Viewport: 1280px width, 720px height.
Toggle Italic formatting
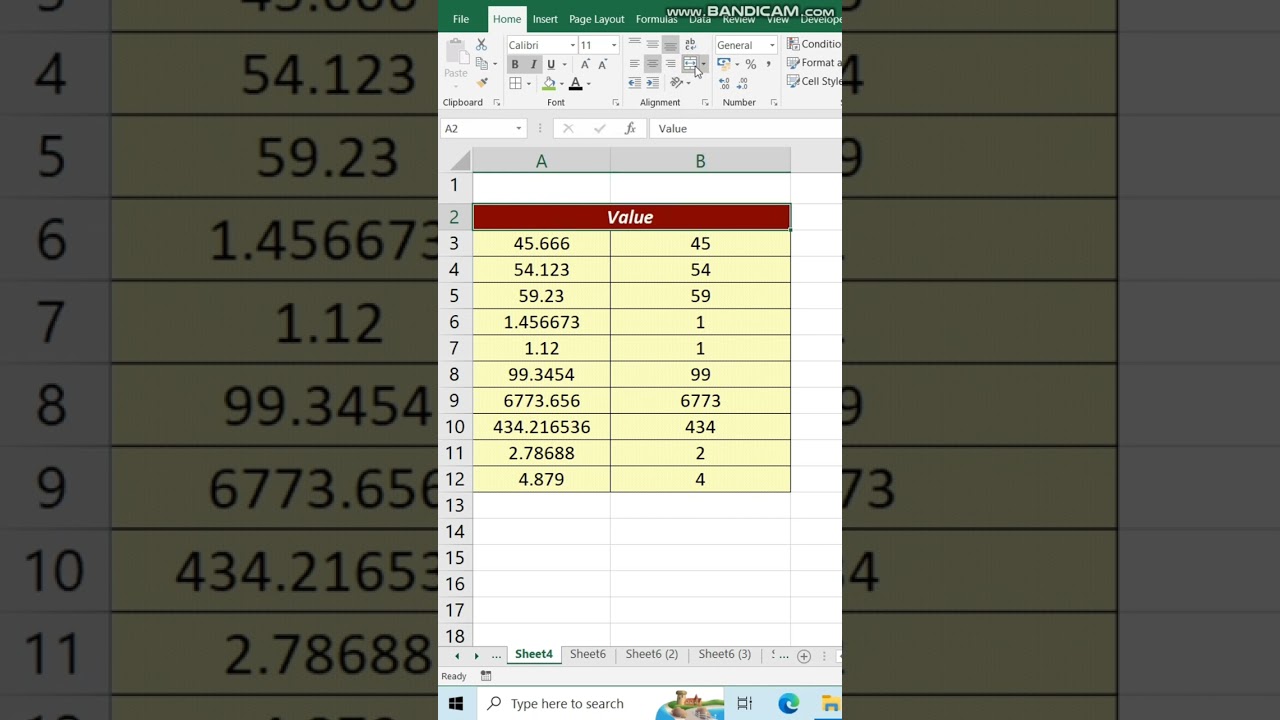533,64
